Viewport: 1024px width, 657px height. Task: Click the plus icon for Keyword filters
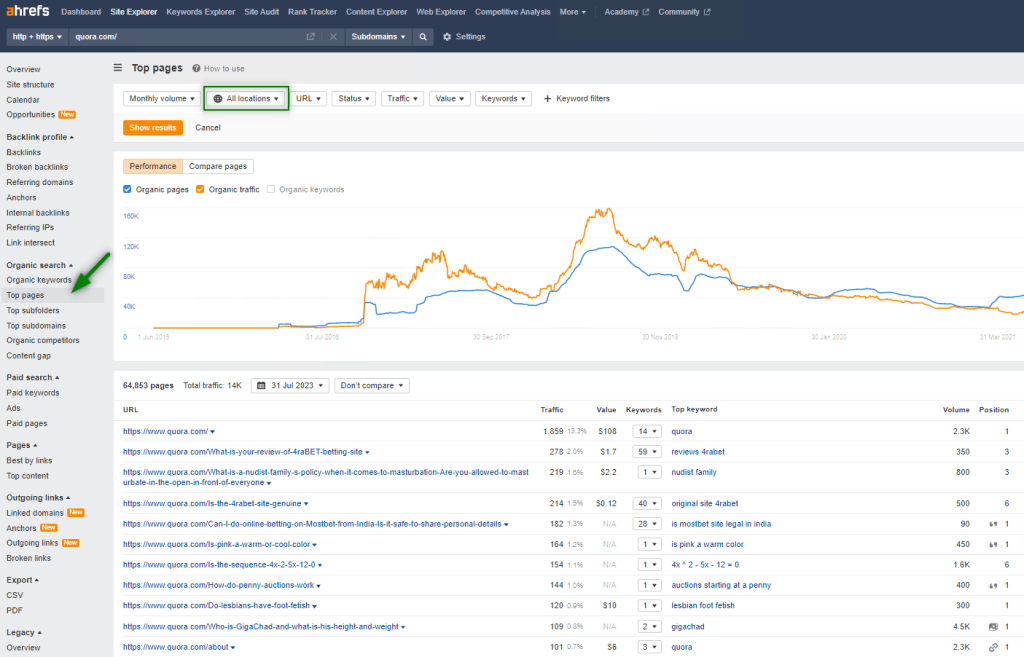coord(547,99)
